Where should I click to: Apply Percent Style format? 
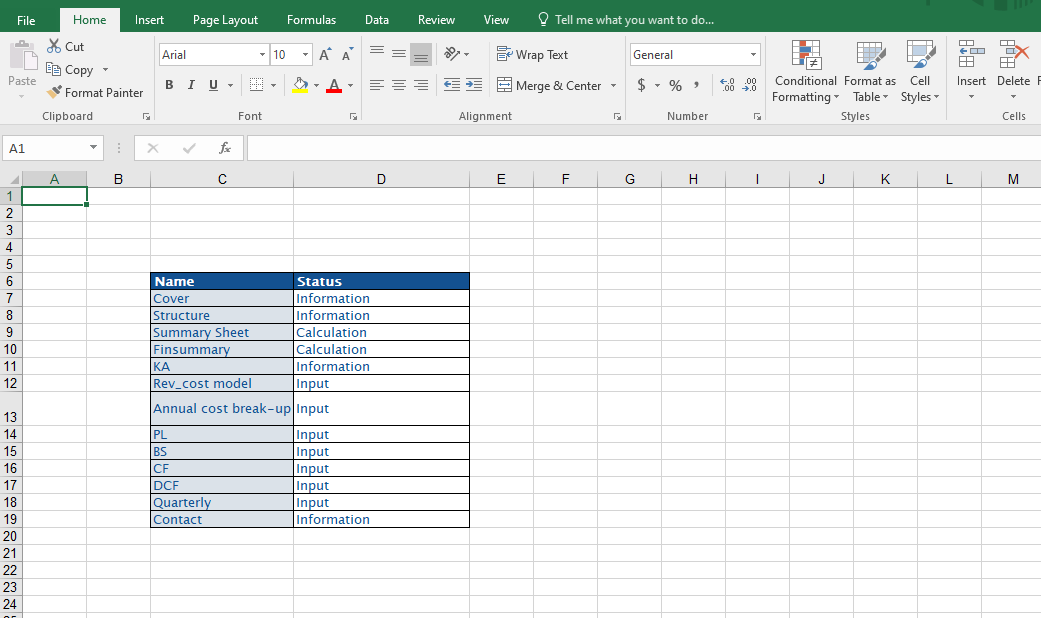point(675,85)
